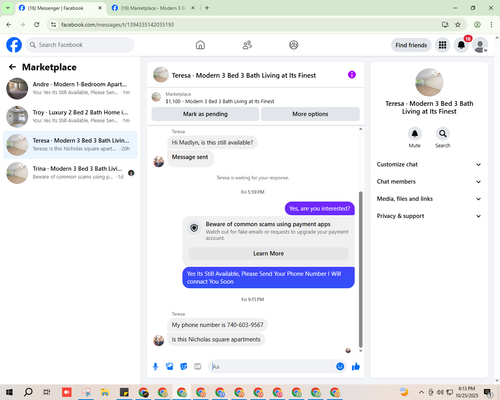Choose a sticker from the sticker icon
Screen dimensions: 500x400
pos(184,367)
